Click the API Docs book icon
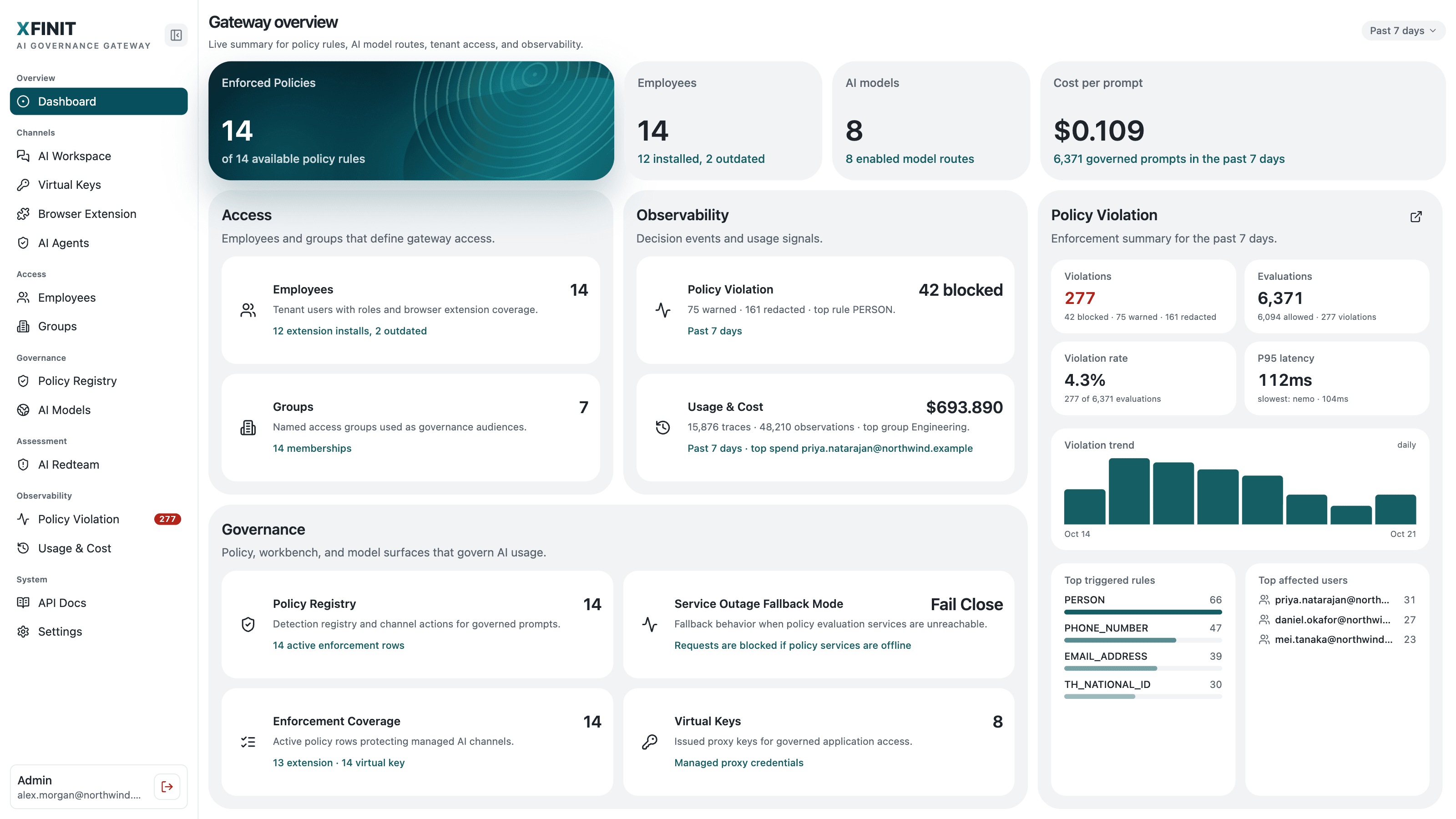Screen dimensions: 1456x819 (x=23, y=602)
